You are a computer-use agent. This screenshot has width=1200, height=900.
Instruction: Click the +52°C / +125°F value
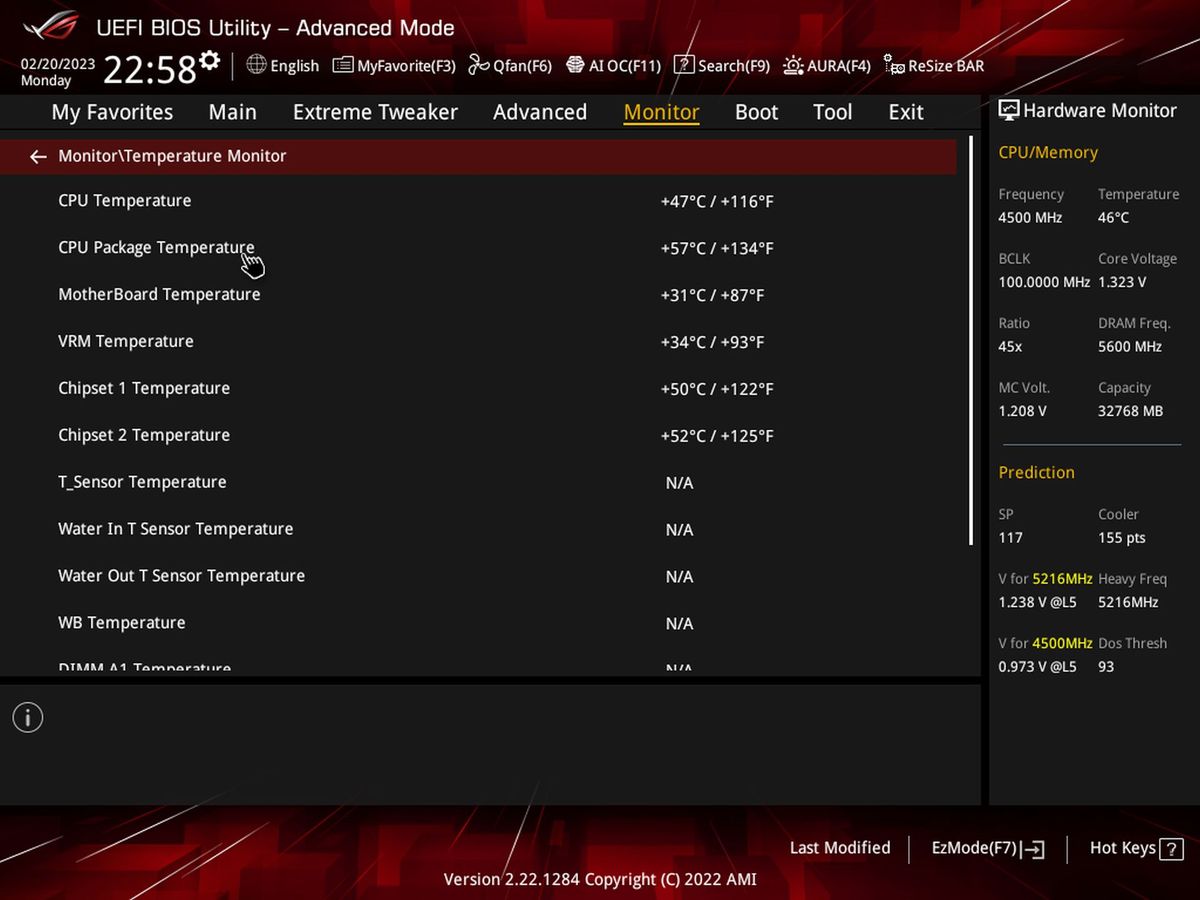717,437
